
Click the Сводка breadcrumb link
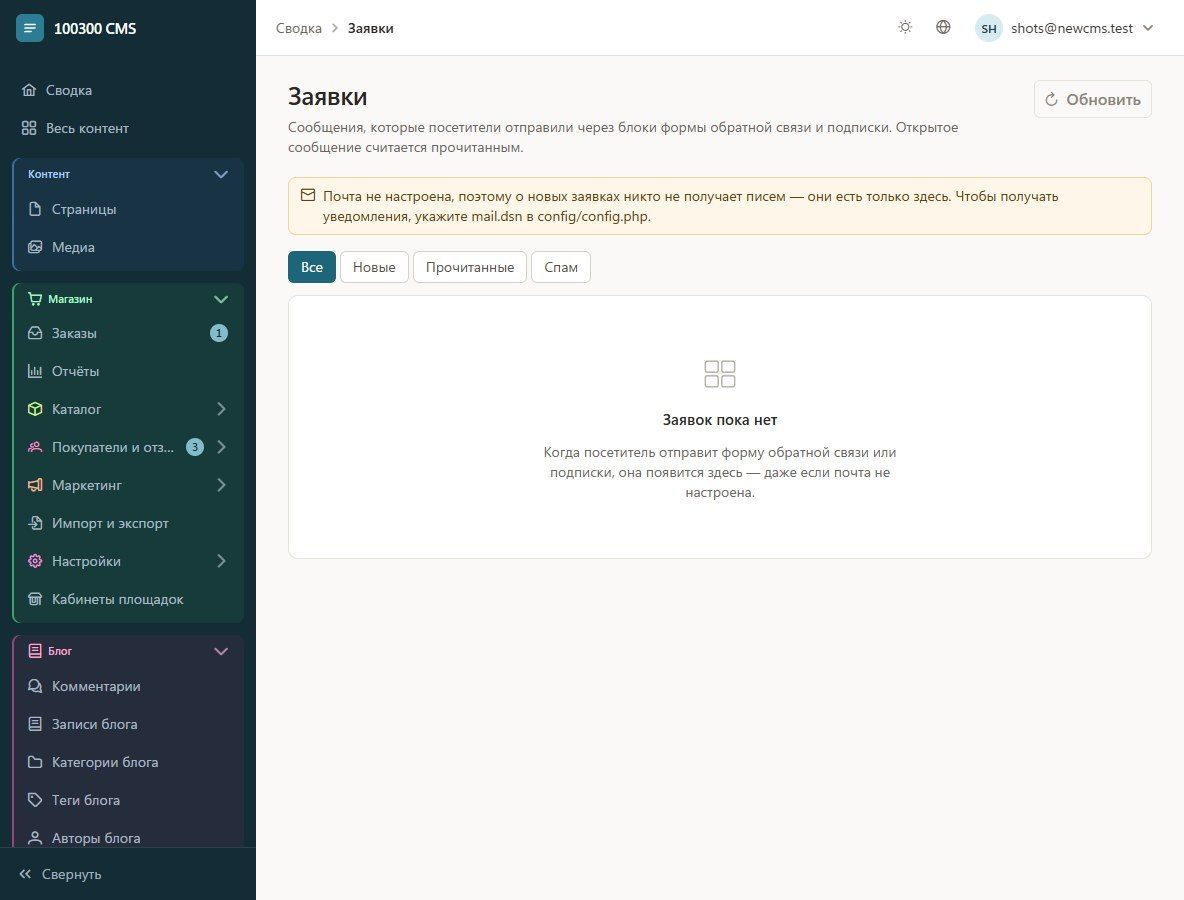tap(298, 29)
